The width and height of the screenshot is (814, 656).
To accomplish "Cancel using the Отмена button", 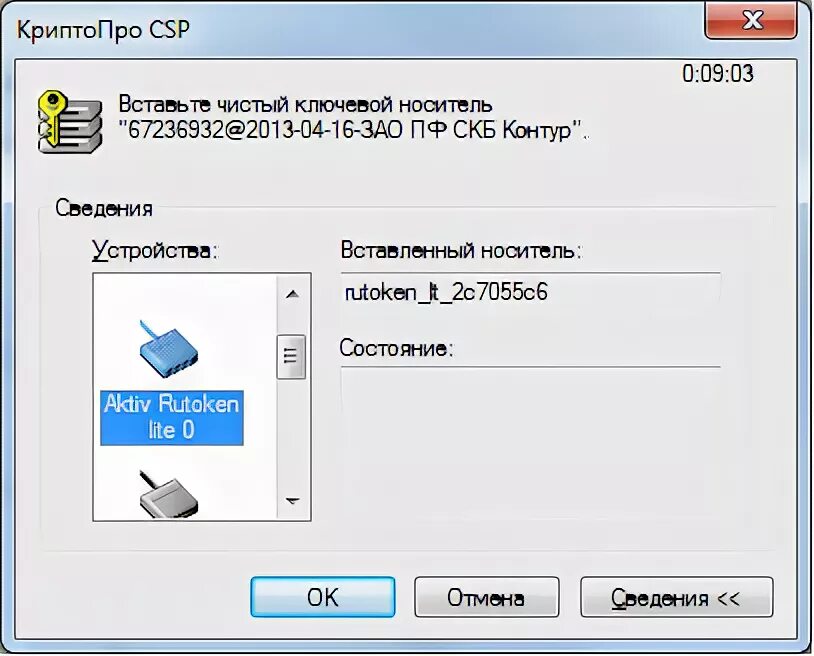I will click(x=486, y=597).
